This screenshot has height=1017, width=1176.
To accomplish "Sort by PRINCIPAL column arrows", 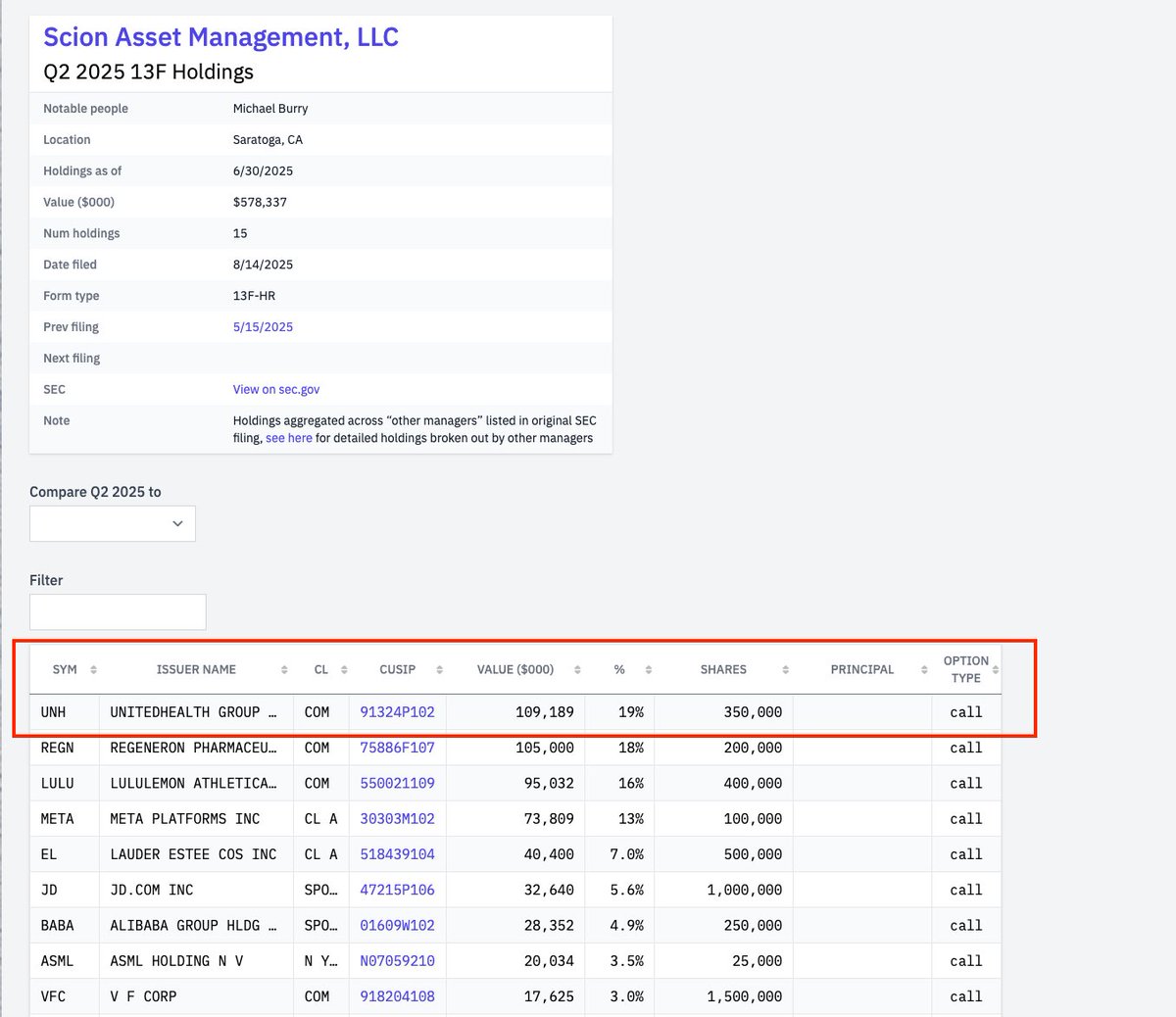I will (x=924, y=669).
